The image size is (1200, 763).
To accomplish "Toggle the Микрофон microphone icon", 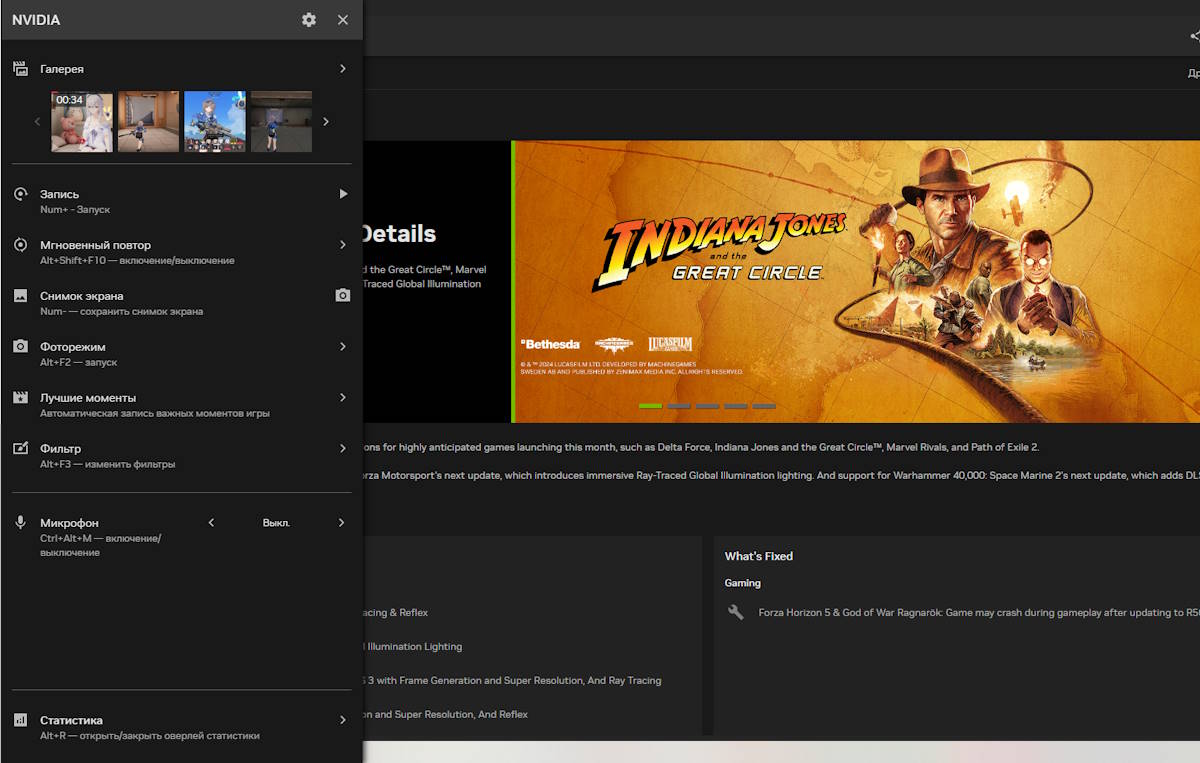I will (x=20, y=523).
